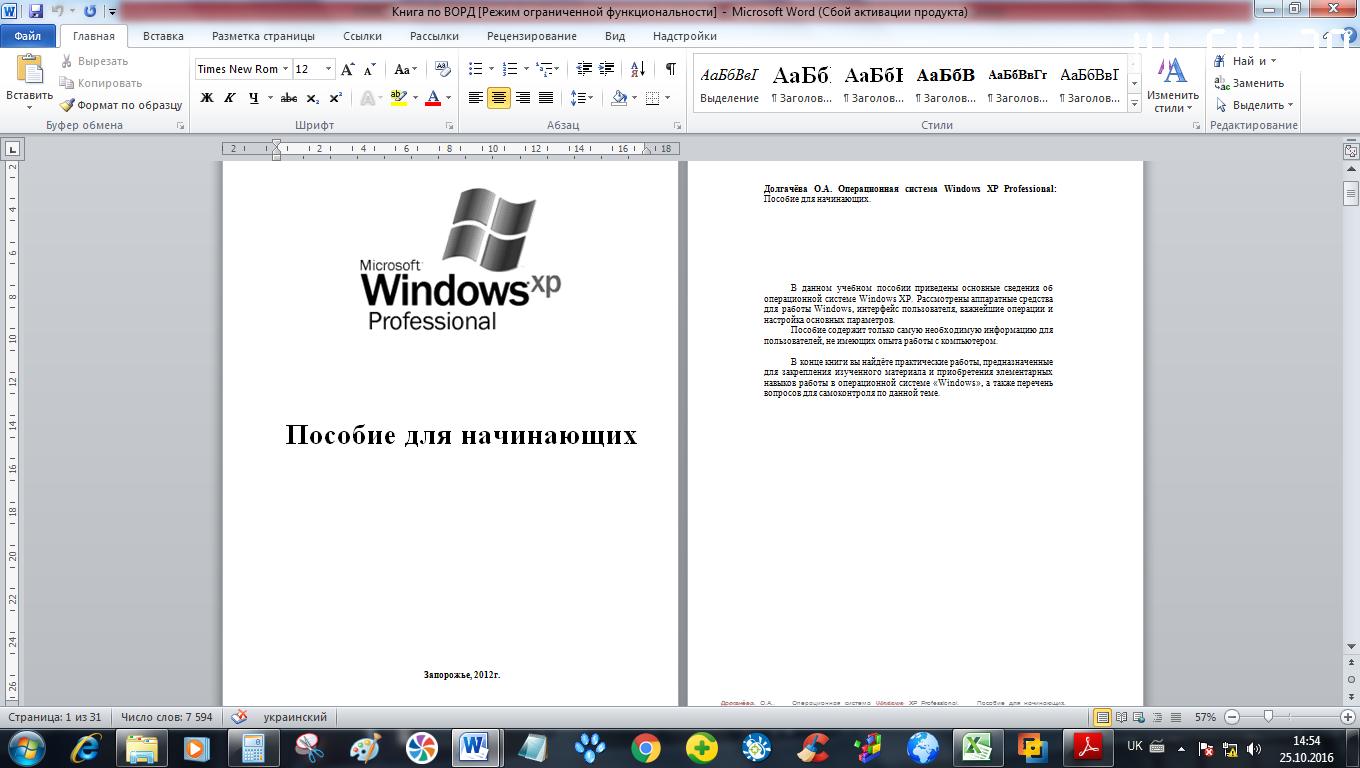Zoom out with the minus button
This screenshot has height=768, width=1360.
click(x=1231, y=717)
